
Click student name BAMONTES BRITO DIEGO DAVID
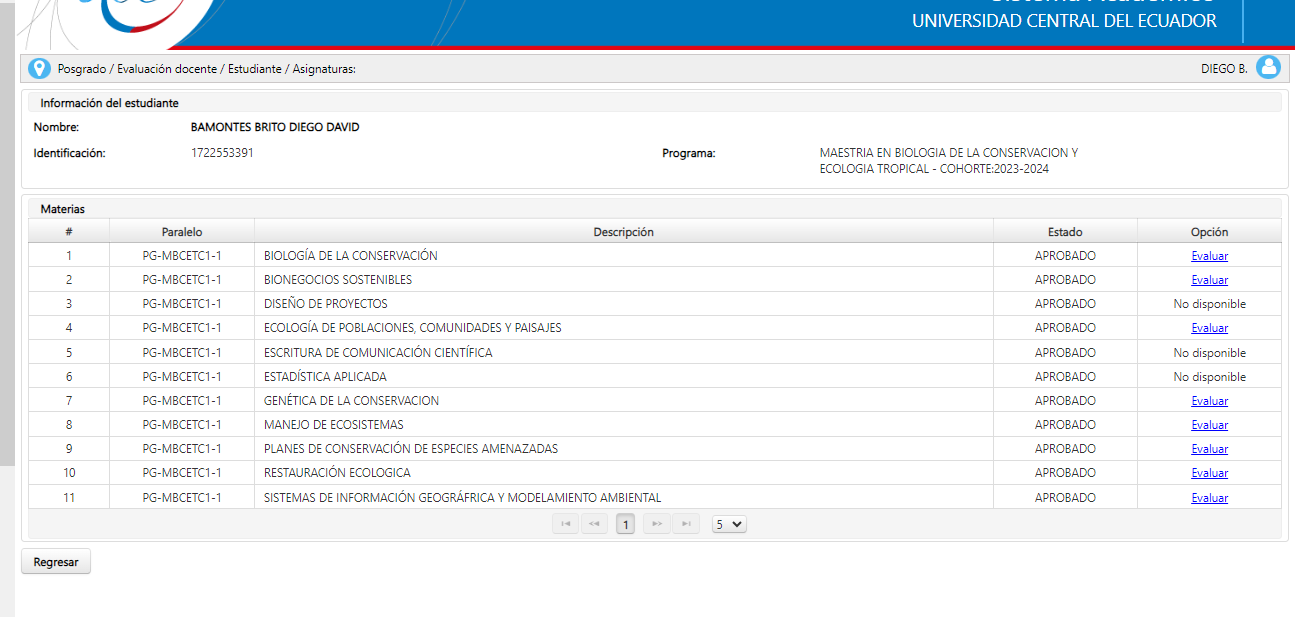[x=275, y=127]
